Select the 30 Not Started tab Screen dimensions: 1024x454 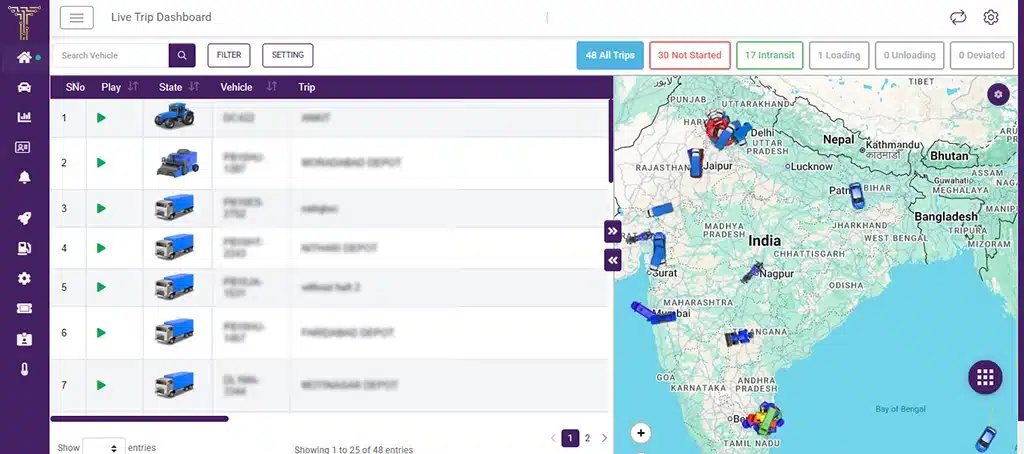[690, 56]
